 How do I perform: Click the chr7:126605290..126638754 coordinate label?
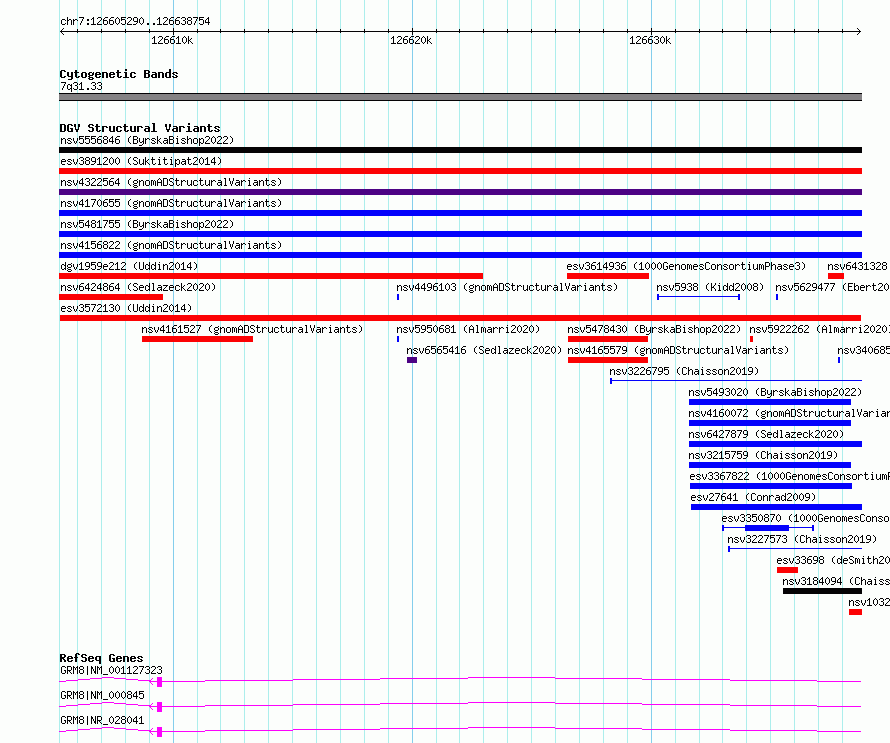pos(135,21)
